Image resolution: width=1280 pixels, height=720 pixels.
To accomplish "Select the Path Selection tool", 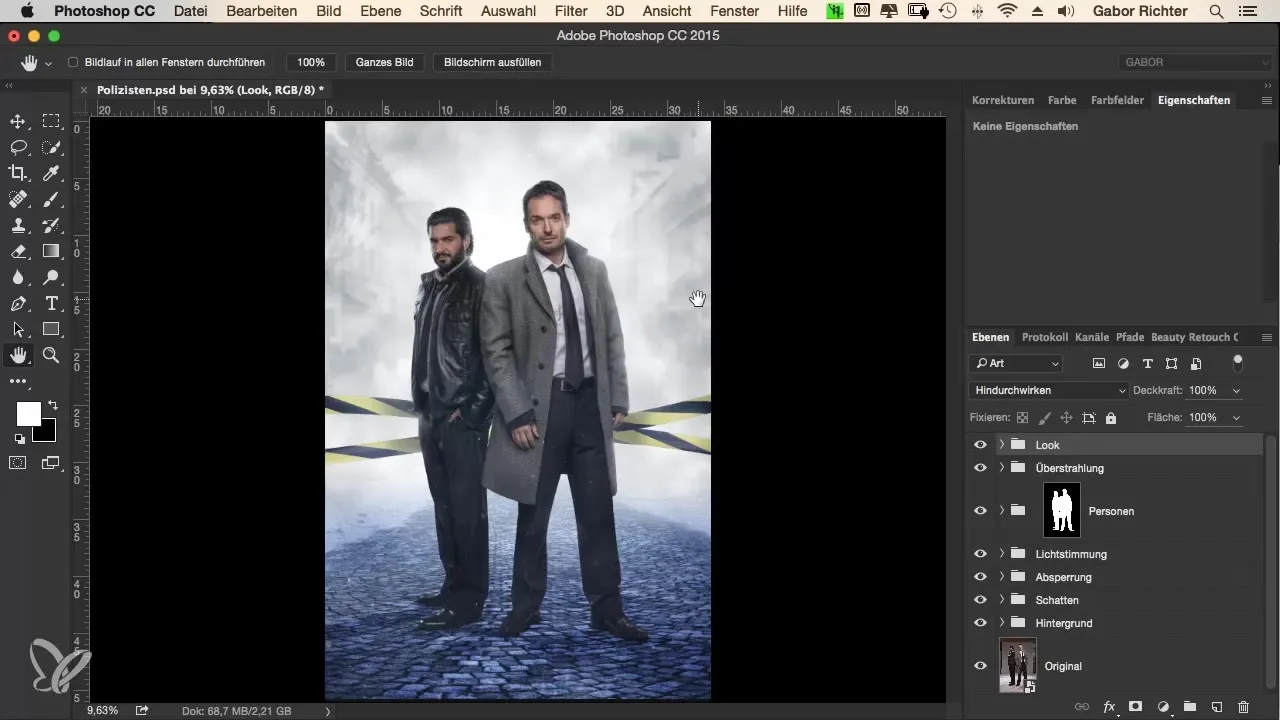I will 18,330.
